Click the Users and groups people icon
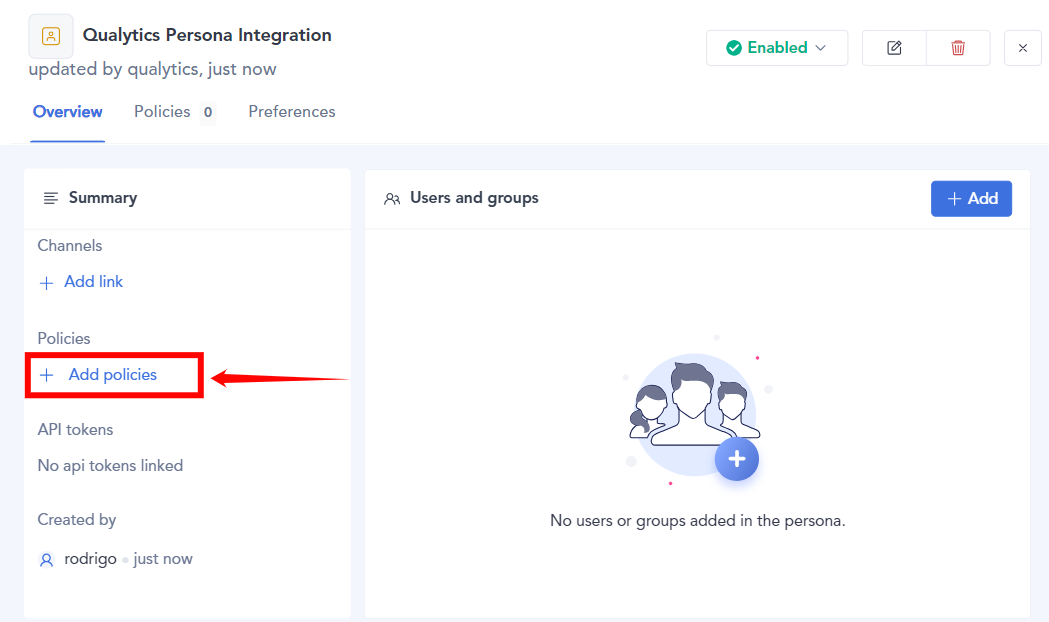Screen dimensions: 1049x622 392,199
